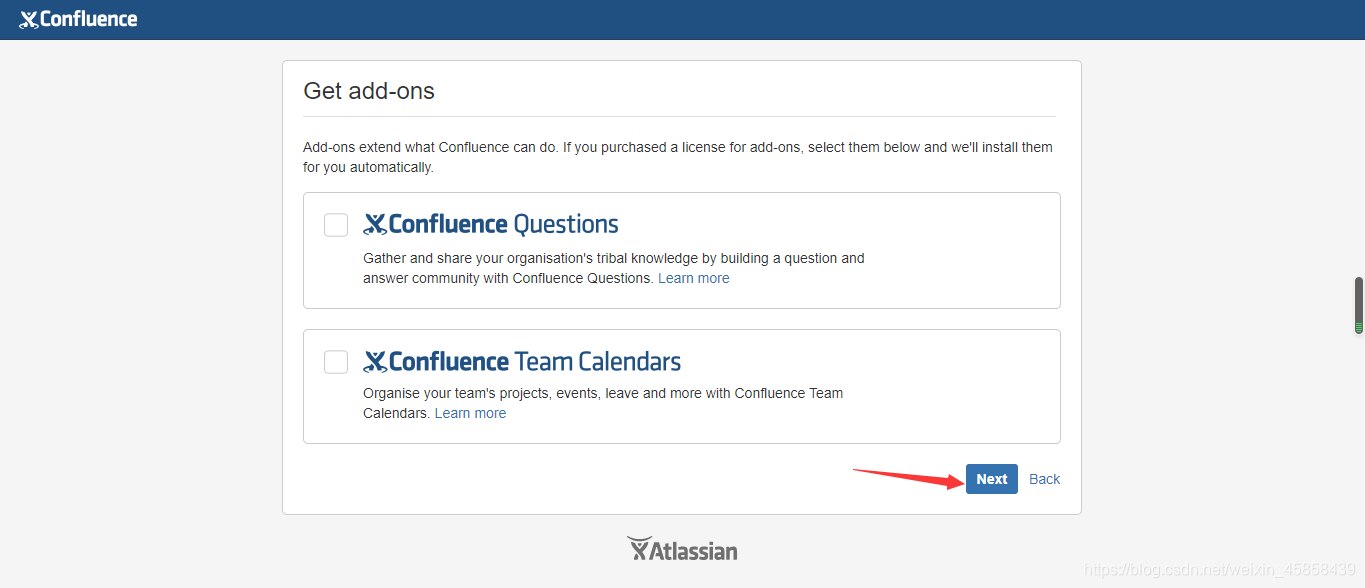Click the Team Calendars description text

(603, 403)
